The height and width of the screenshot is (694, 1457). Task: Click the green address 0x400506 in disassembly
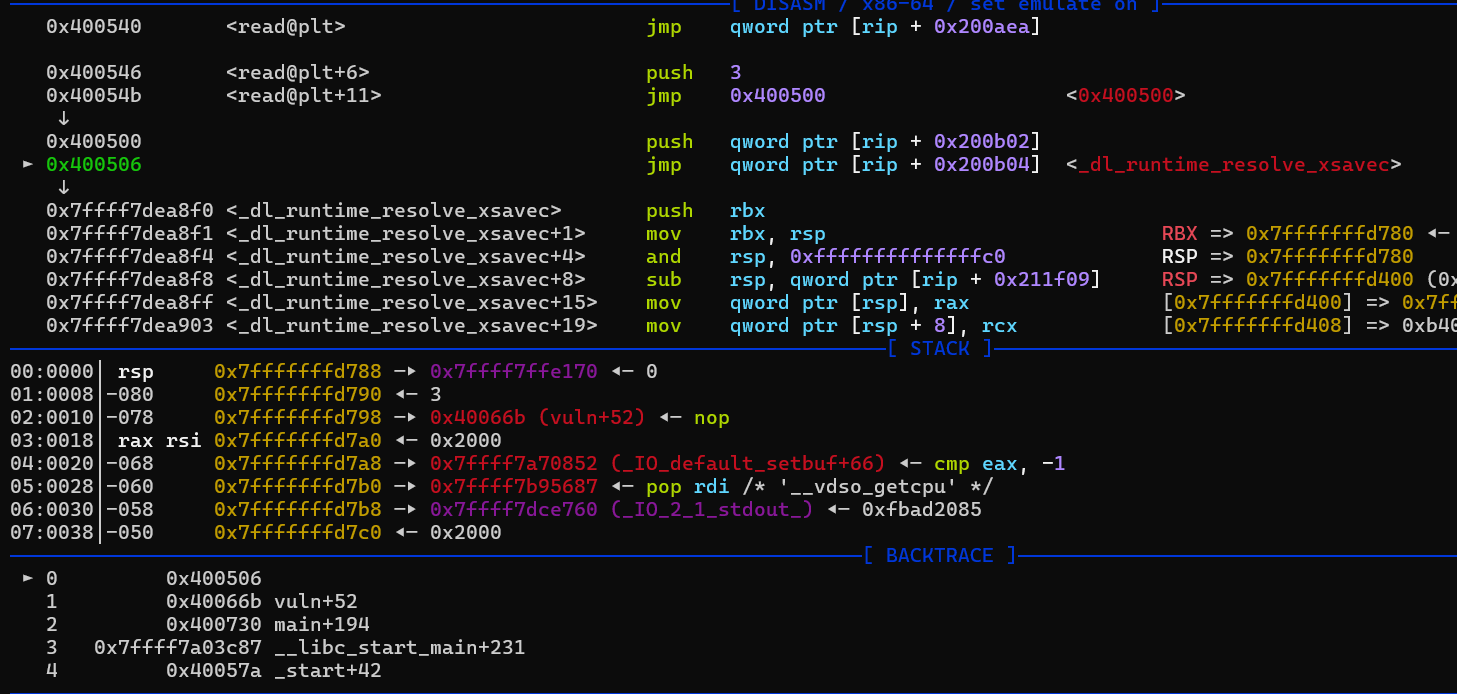[94, 164]
